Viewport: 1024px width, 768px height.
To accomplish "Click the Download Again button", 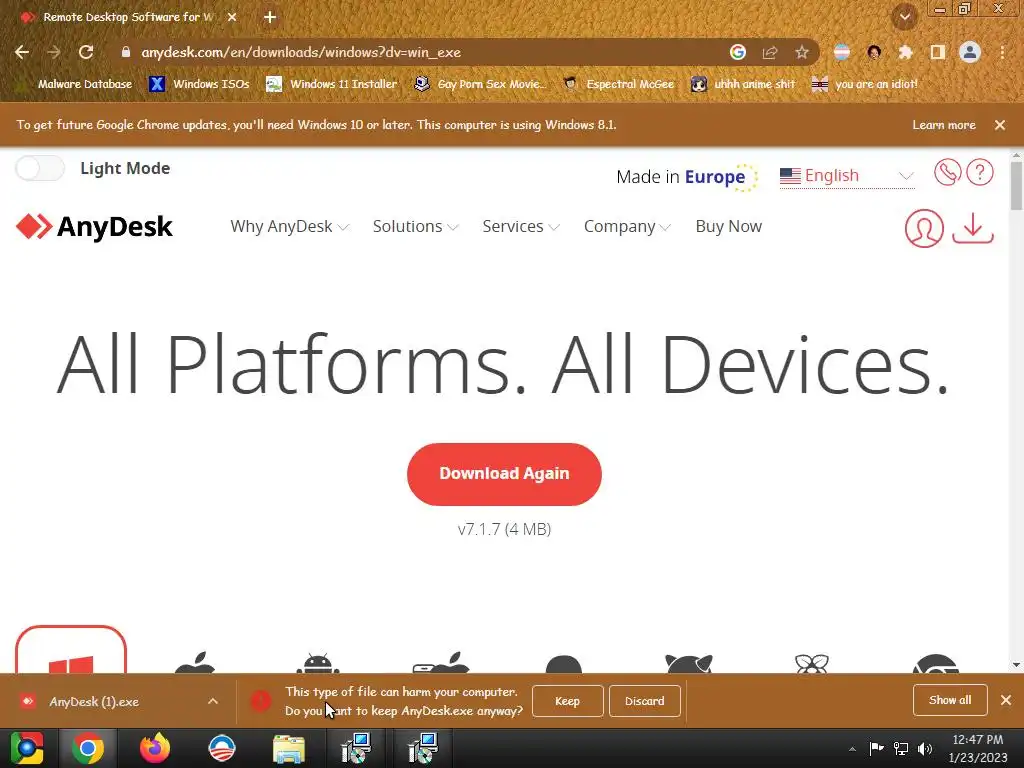I will 504,474.
